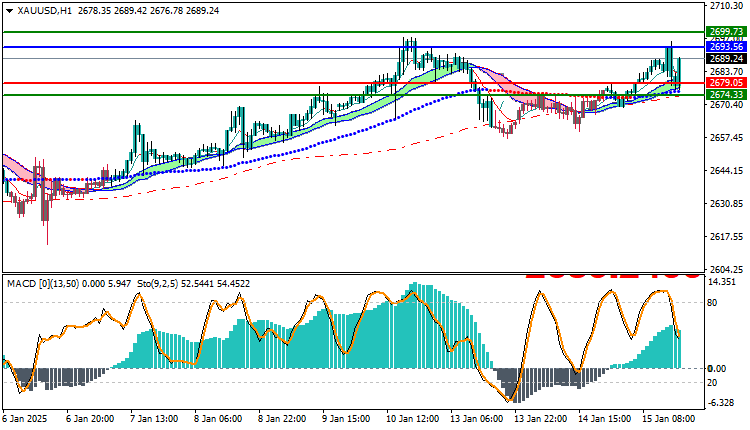
Task: Click the 10 Jan 12:00 time label
Action: click(413, 419)
